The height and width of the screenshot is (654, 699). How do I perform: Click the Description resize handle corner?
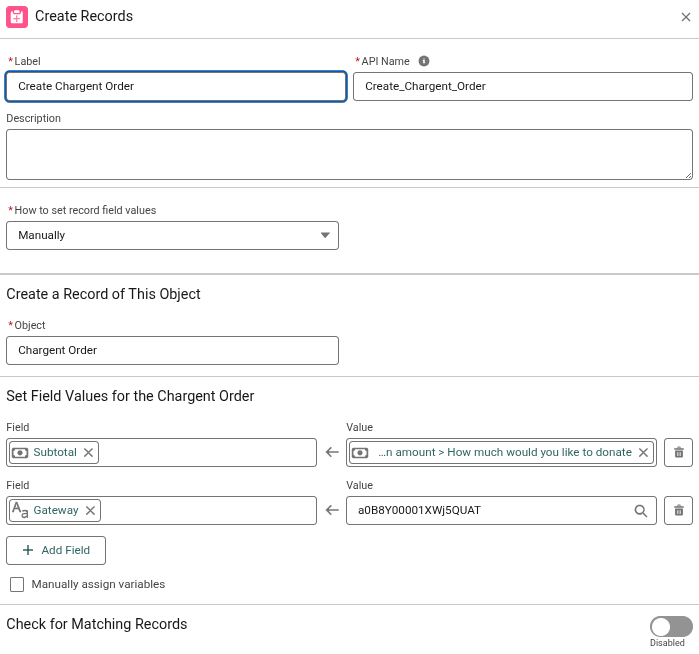(x=688, y=176)
